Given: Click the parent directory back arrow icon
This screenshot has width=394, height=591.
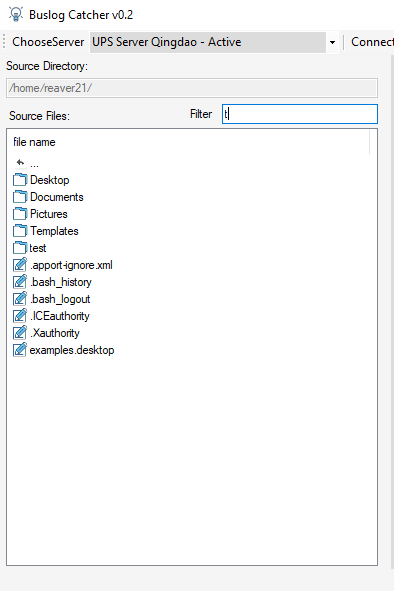Looking at the screenshot, I should [x=20, y=163].
